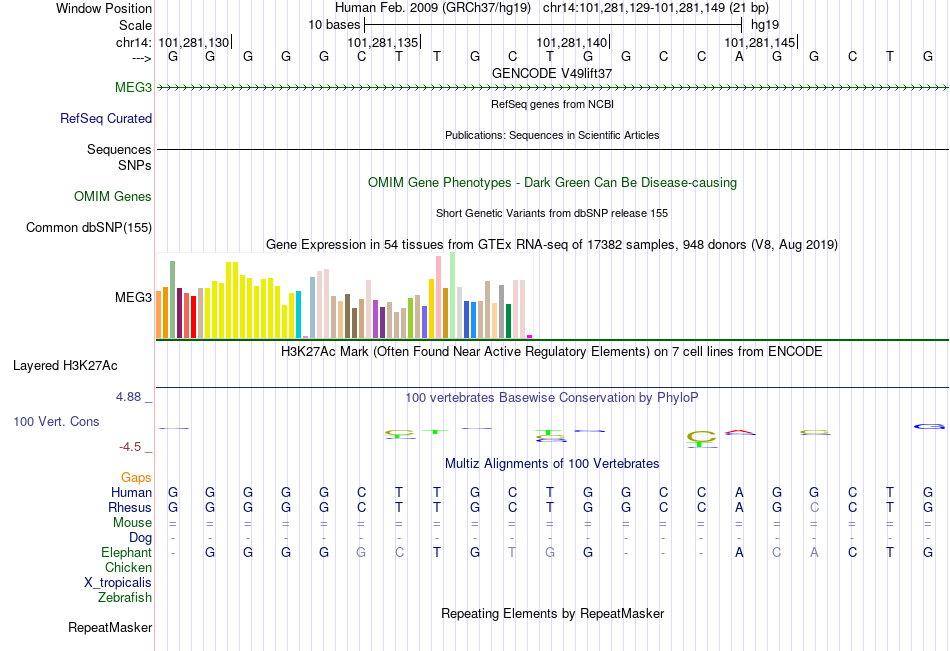Select the Zebrafish species row label
The image size is (950, 651).
pos(125,598)
